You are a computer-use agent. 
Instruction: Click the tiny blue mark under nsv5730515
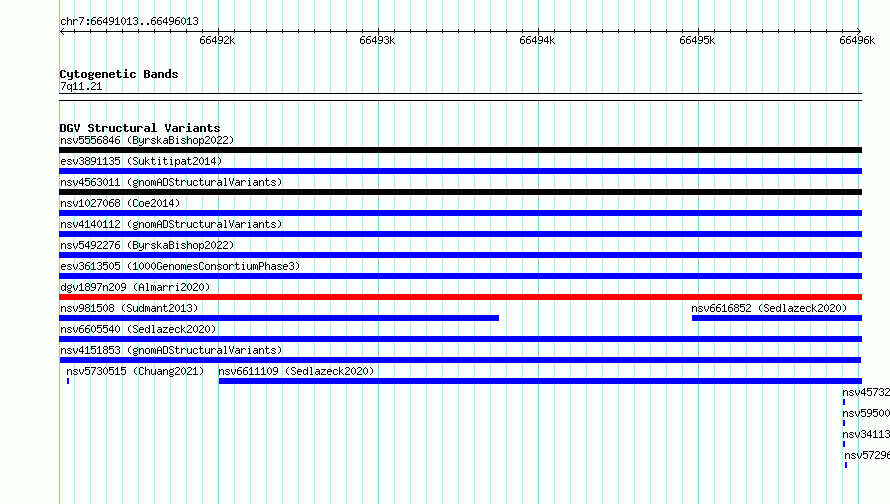pyautogui.click(x=68, y=381)
